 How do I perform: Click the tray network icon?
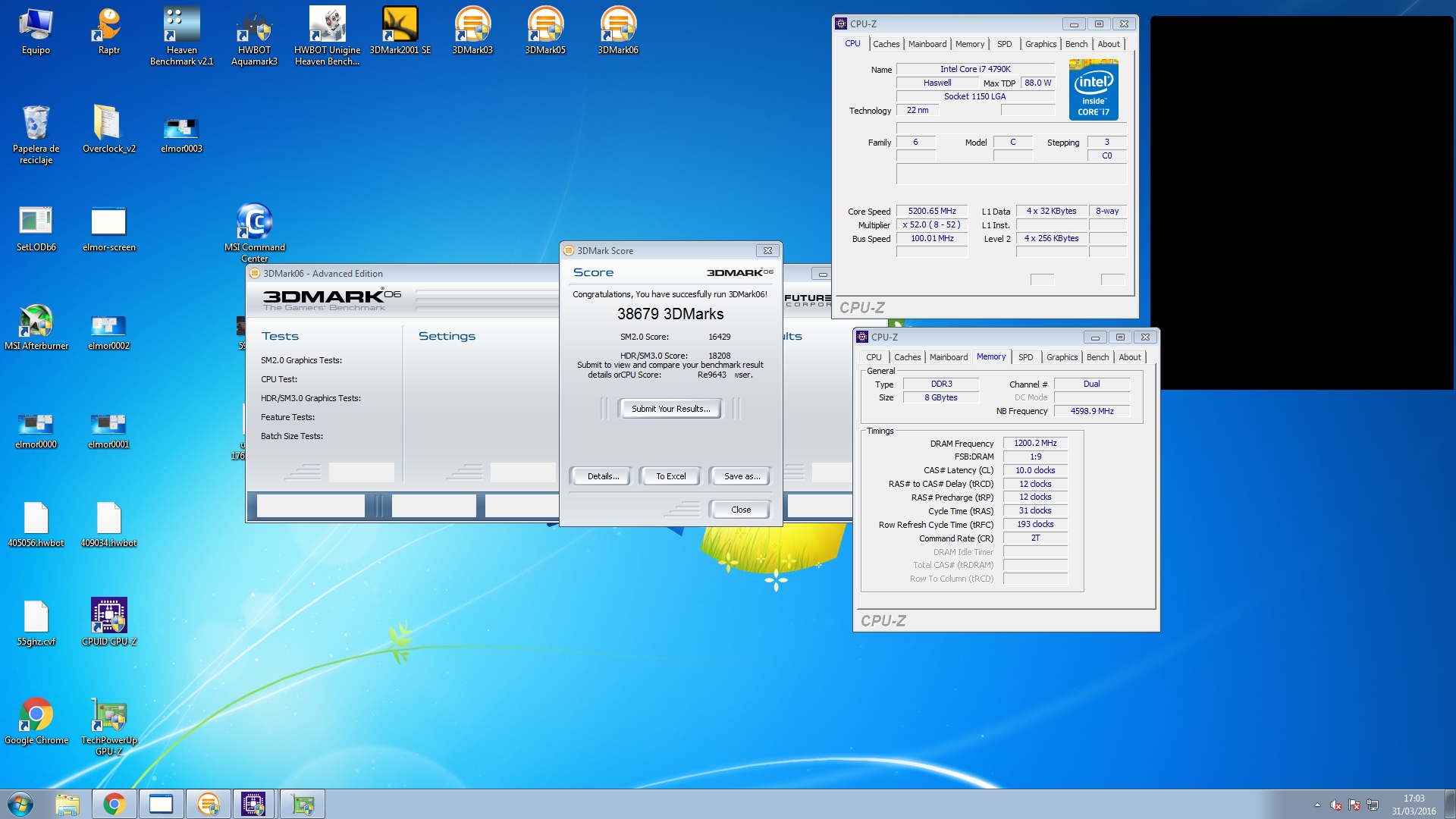1373,805
